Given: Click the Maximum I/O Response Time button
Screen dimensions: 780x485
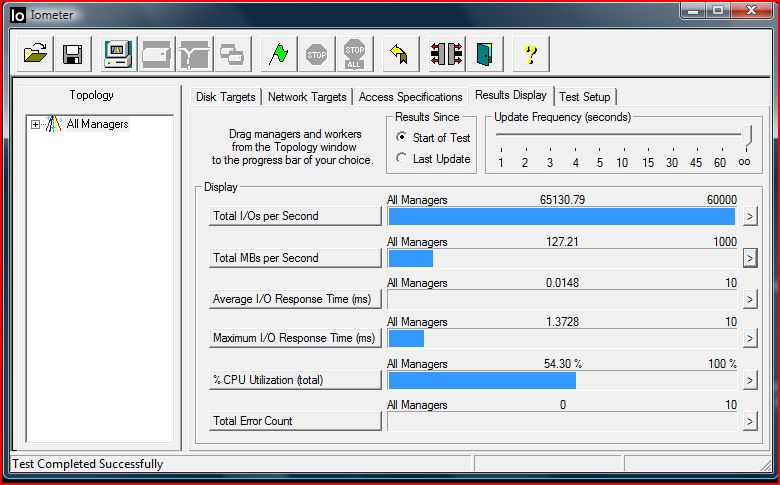Looking at the screenshot, I should tap(295, 339).
